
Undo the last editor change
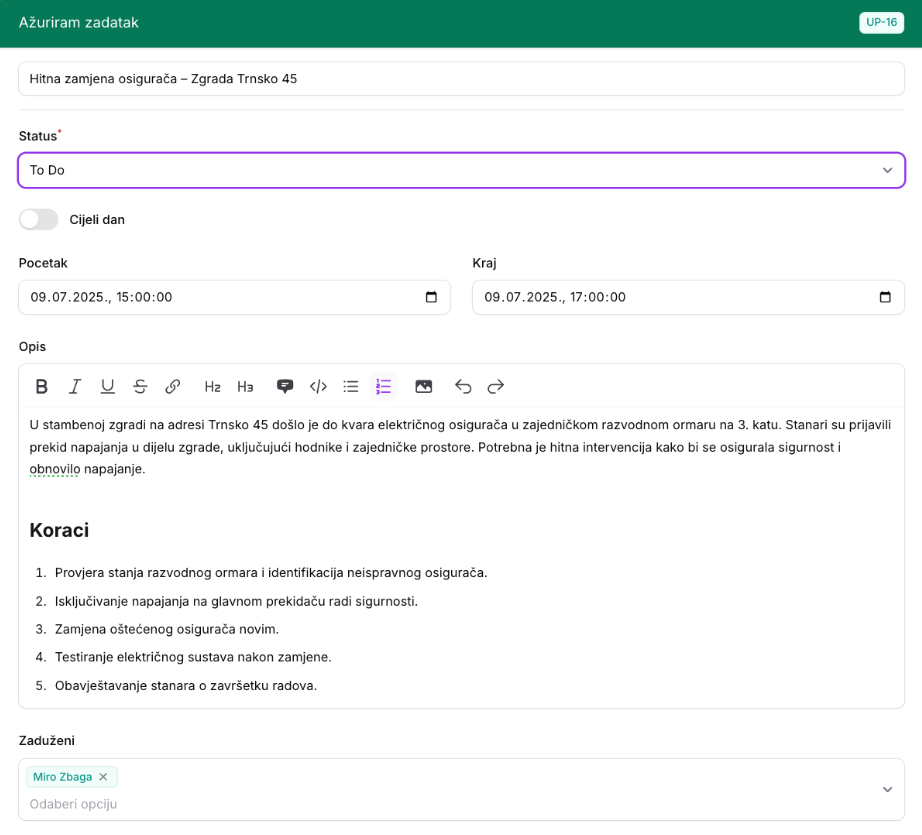coord(463,386)
